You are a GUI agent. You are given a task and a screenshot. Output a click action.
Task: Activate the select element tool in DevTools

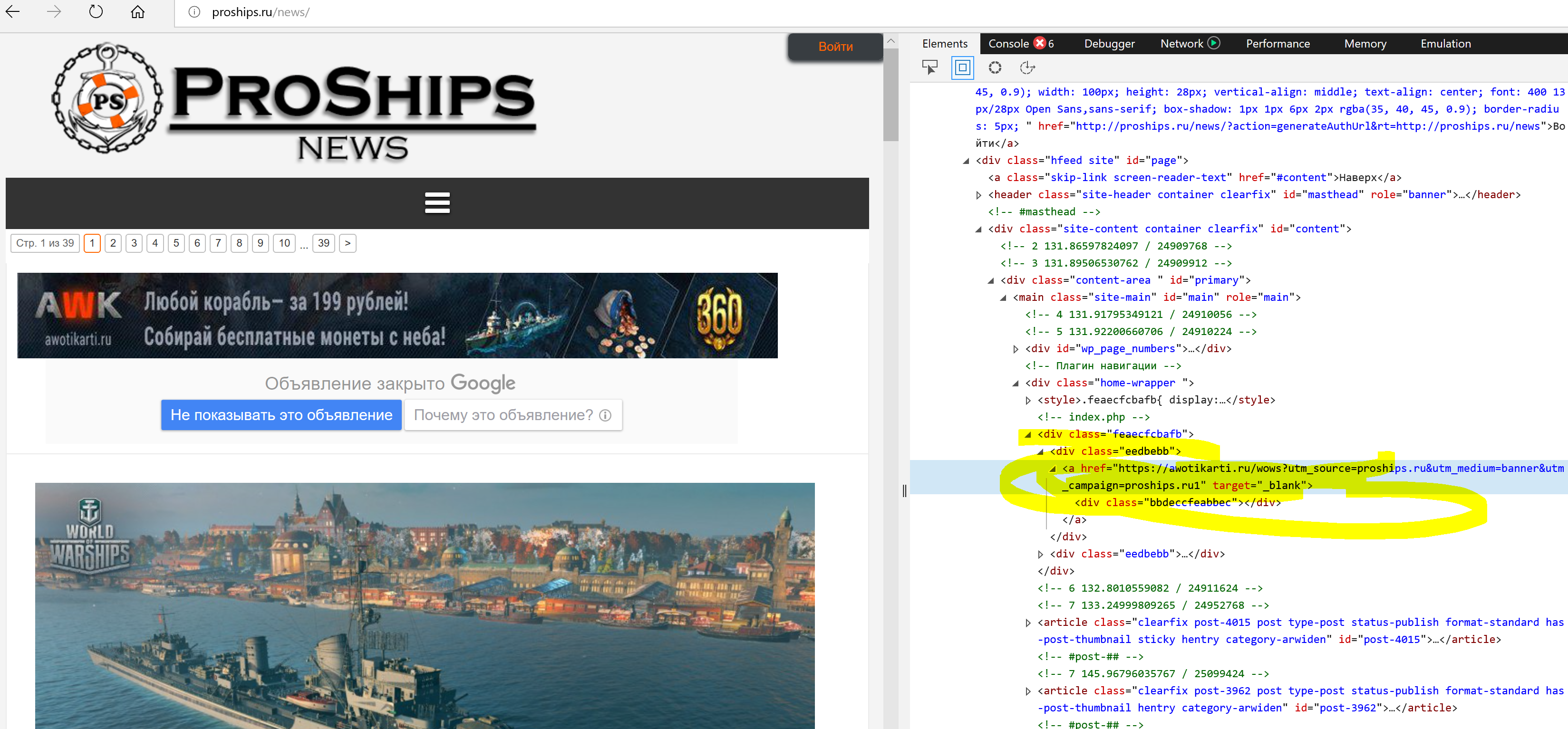click(929, 67)
